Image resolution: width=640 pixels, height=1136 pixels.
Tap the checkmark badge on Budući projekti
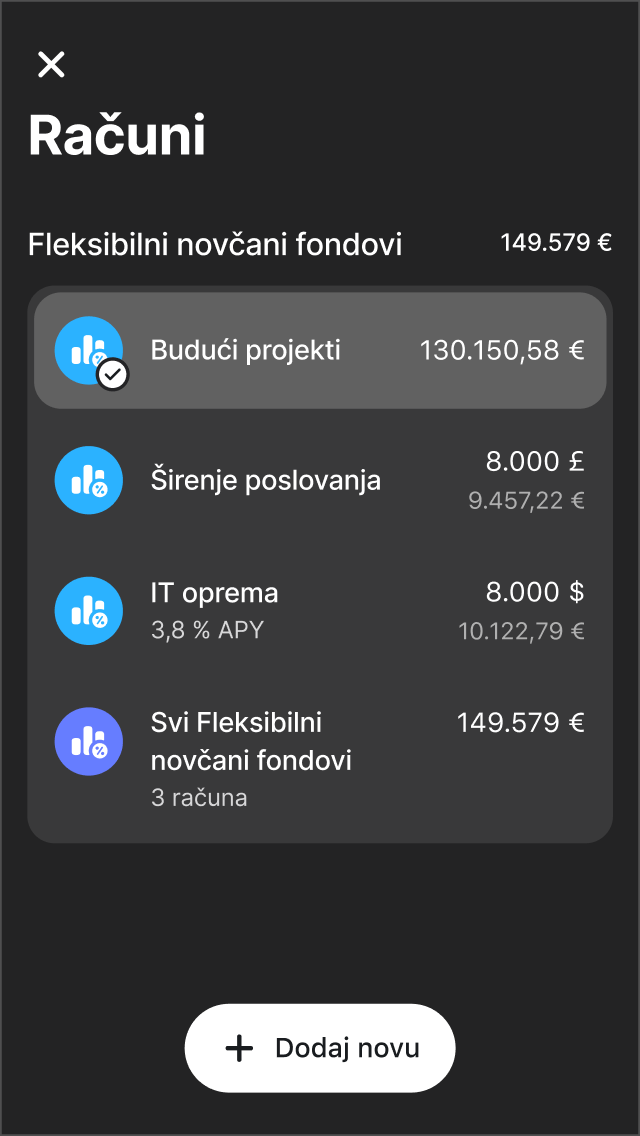point(112,372)
